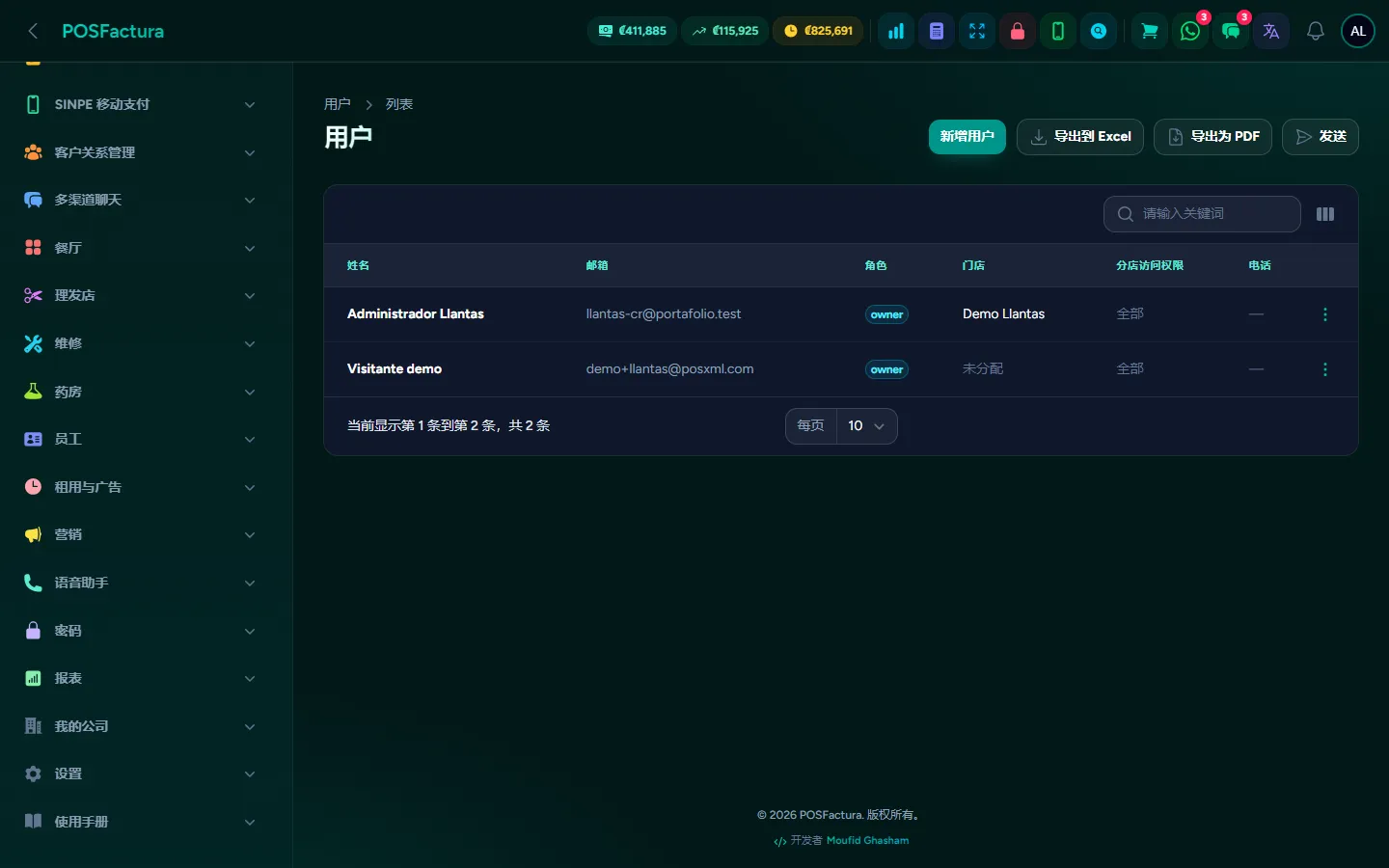Open row actions for Administrador Llantas
This screenshot has width=1389, height=868.
coord(1325,314)
